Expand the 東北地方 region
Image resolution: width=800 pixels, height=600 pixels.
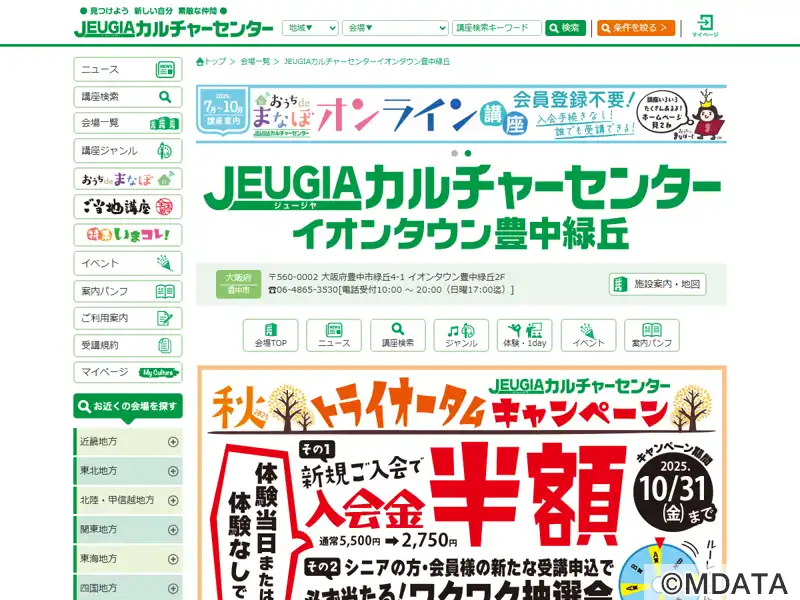pyautogui.click(x=128, y=471)
